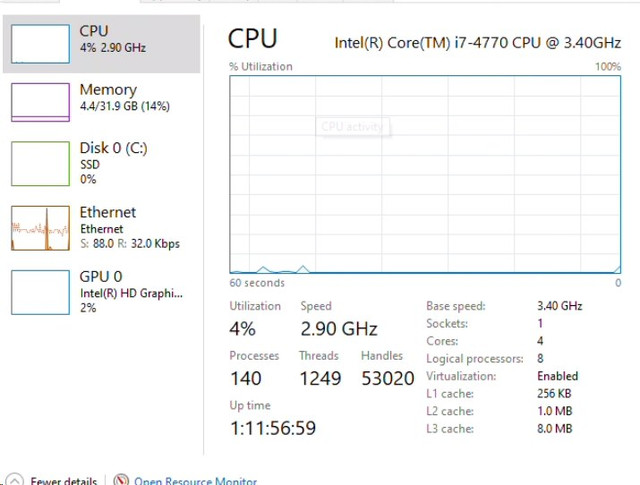Select Memory 4.4/31.9 GB sidebar label

[x=124, y=97]
